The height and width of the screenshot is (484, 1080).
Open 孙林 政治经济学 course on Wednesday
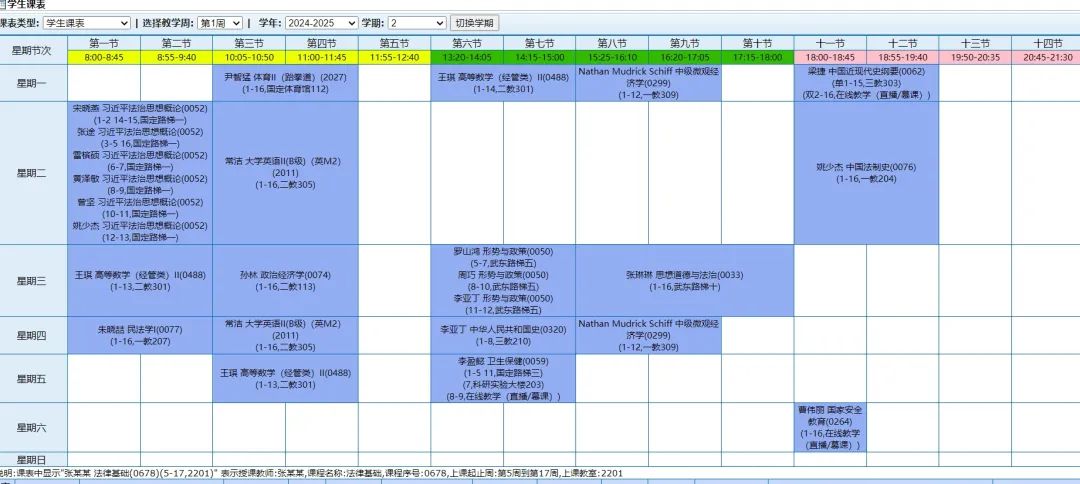[x=285, y=280]
